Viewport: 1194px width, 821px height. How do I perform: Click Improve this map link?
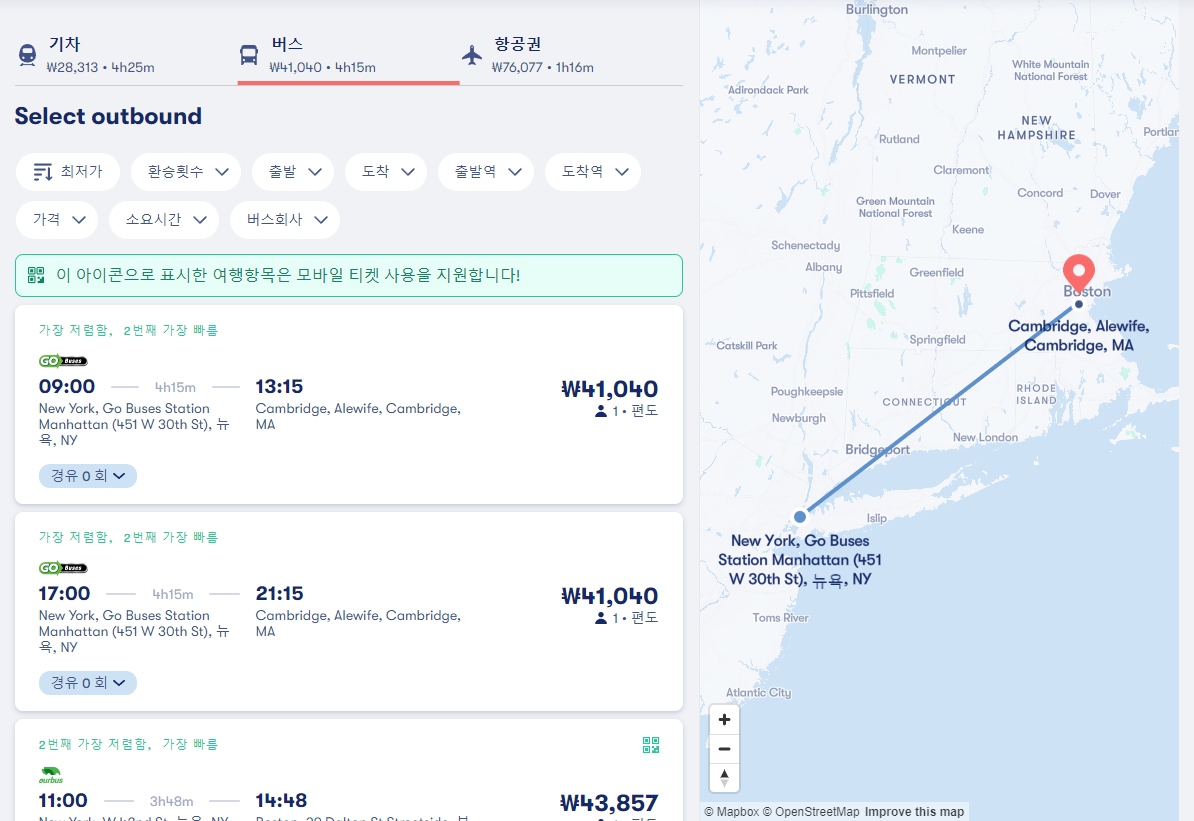(x=914, y=812)
